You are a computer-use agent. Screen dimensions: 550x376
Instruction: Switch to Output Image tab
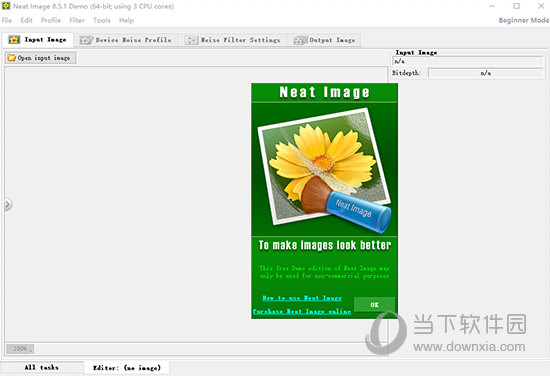pos(324,40)
